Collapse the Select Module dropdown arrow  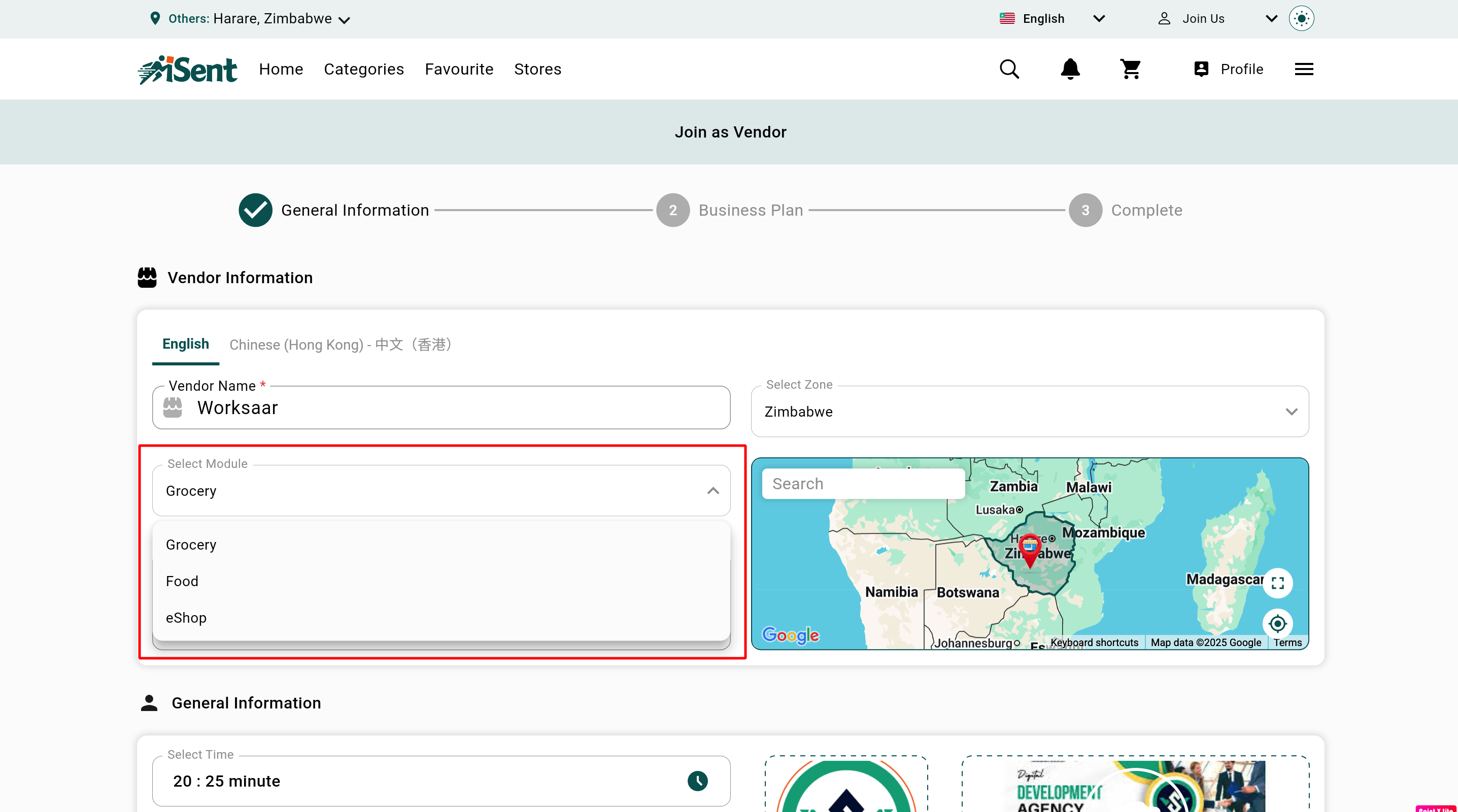coord(713,491)
